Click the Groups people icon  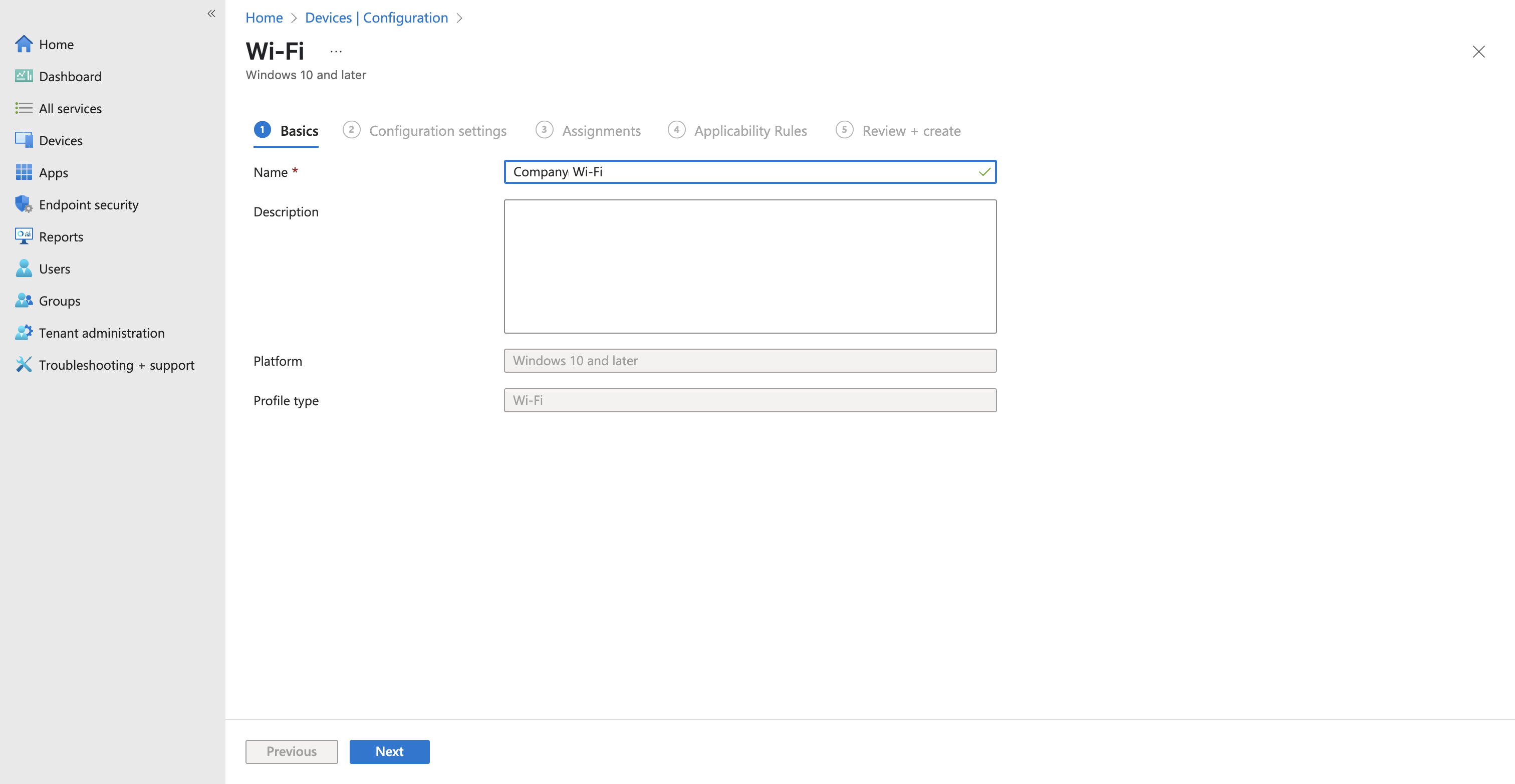click(x=24, y=301)
